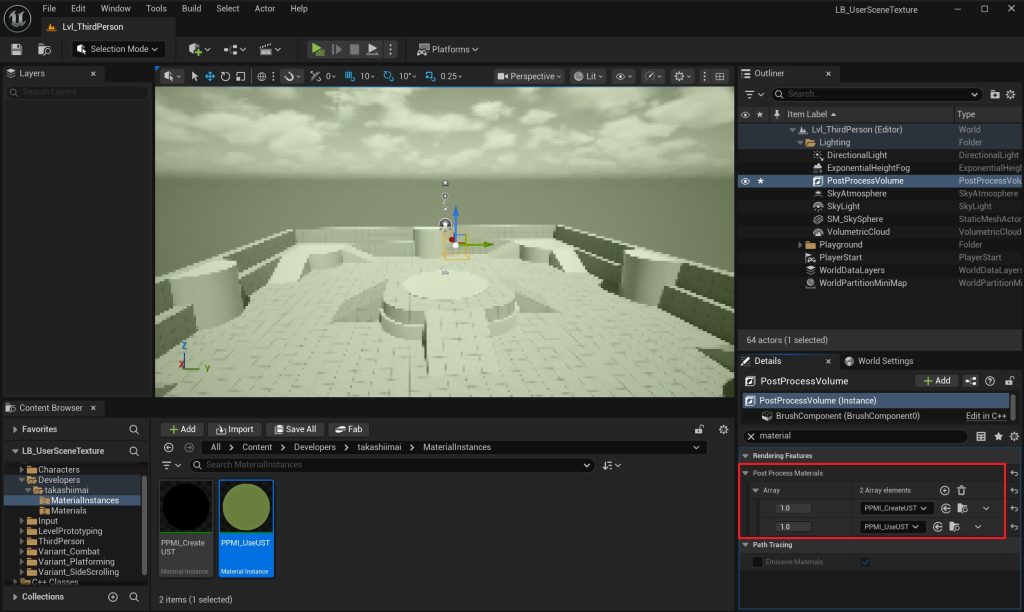Viewport: 1024px width, 612px height.
Task: Reset Post Process Materials to default
Action: click(x=1014, y=473)
